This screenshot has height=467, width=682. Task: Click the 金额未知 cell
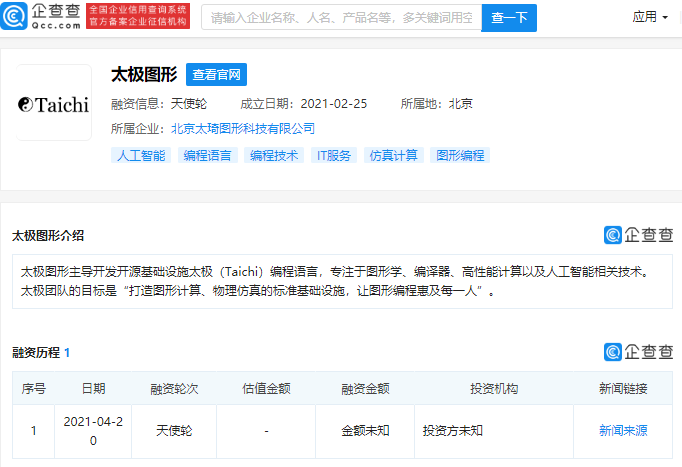click(x=365, y=431)
